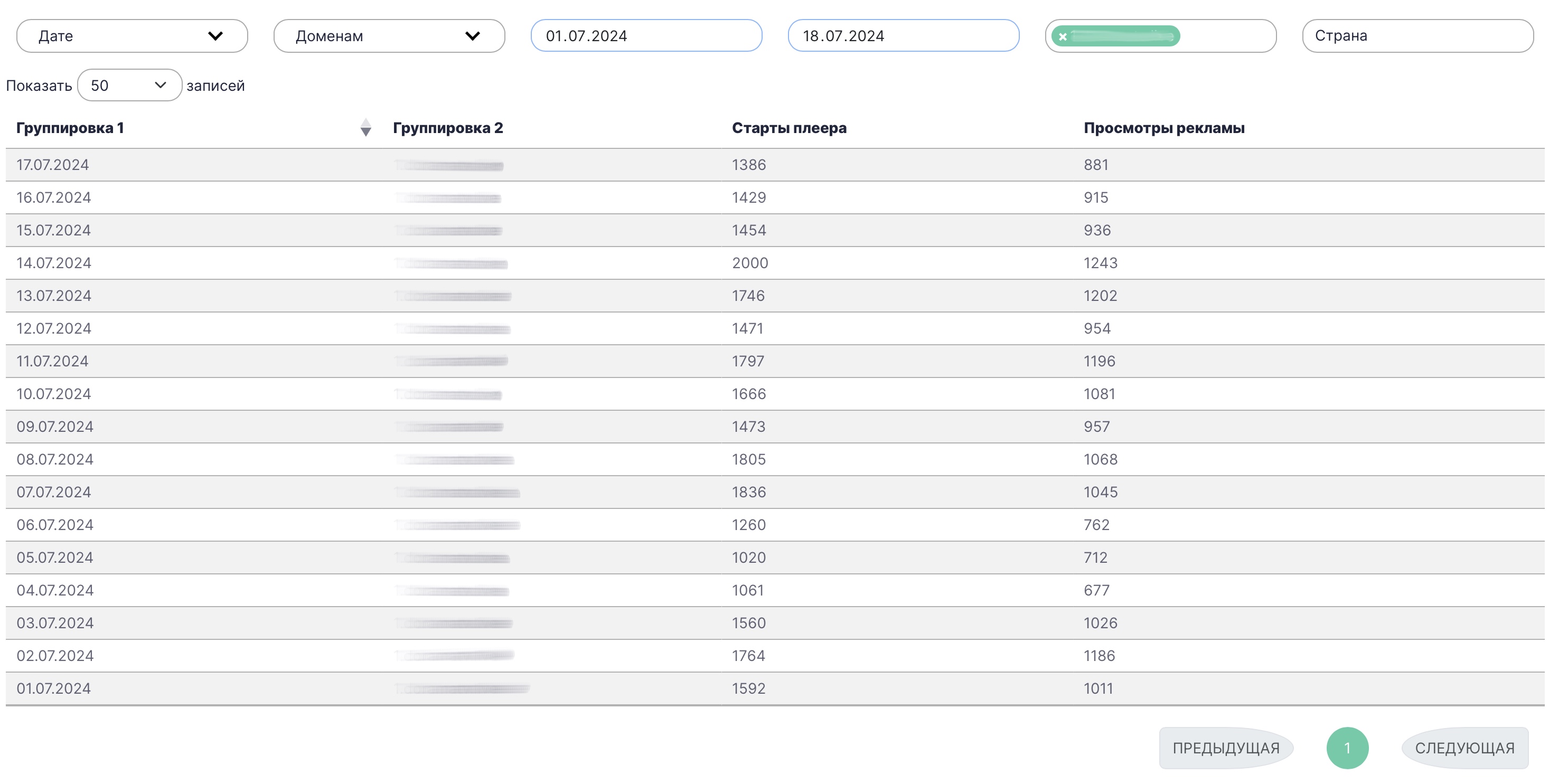The image size is (1549, 784).
Task: Click the 01.07.2024 row date cell
Action: [x=53, y=688]
